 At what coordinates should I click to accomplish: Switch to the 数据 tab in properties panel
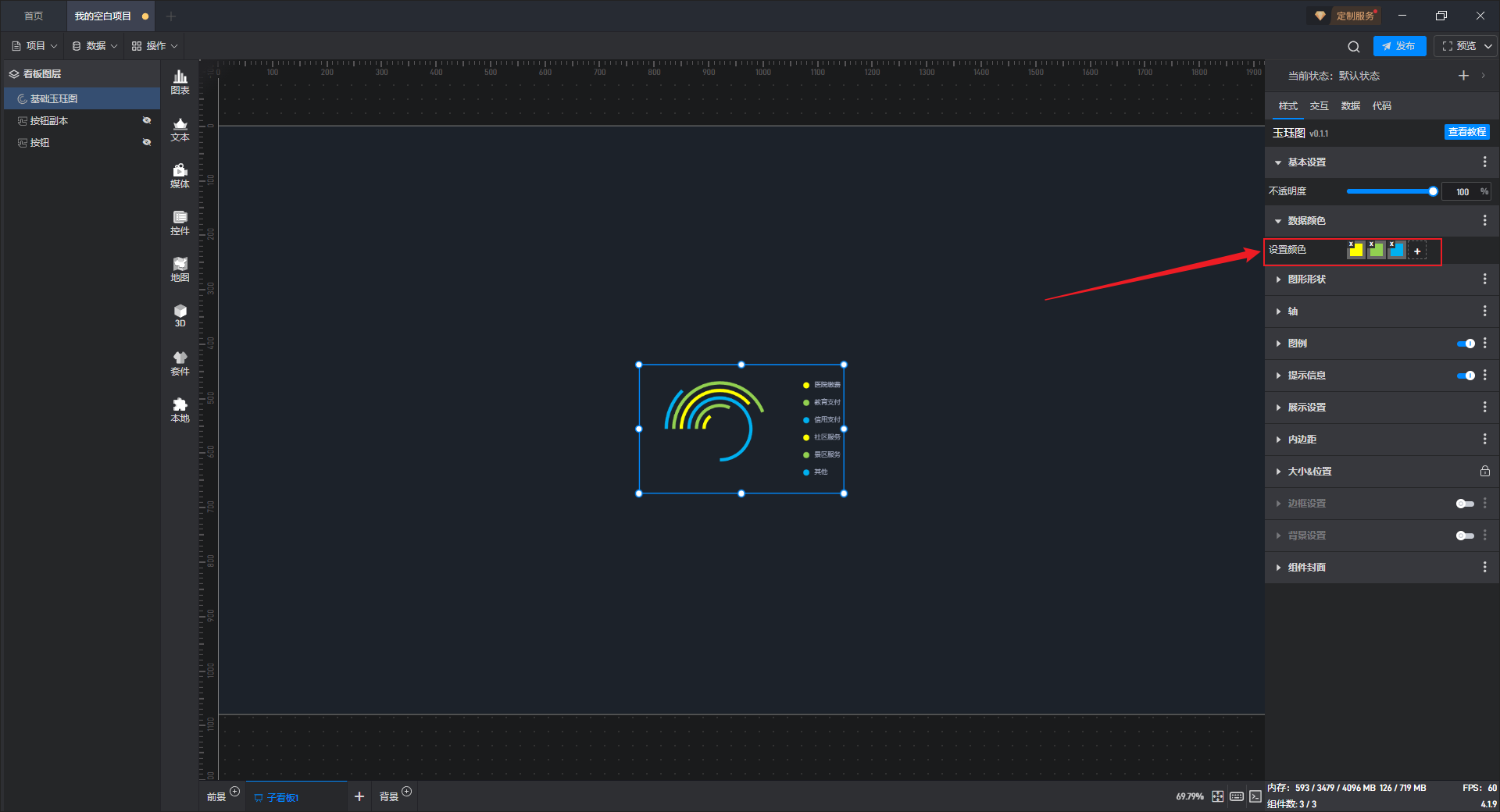pos(1350,106)
